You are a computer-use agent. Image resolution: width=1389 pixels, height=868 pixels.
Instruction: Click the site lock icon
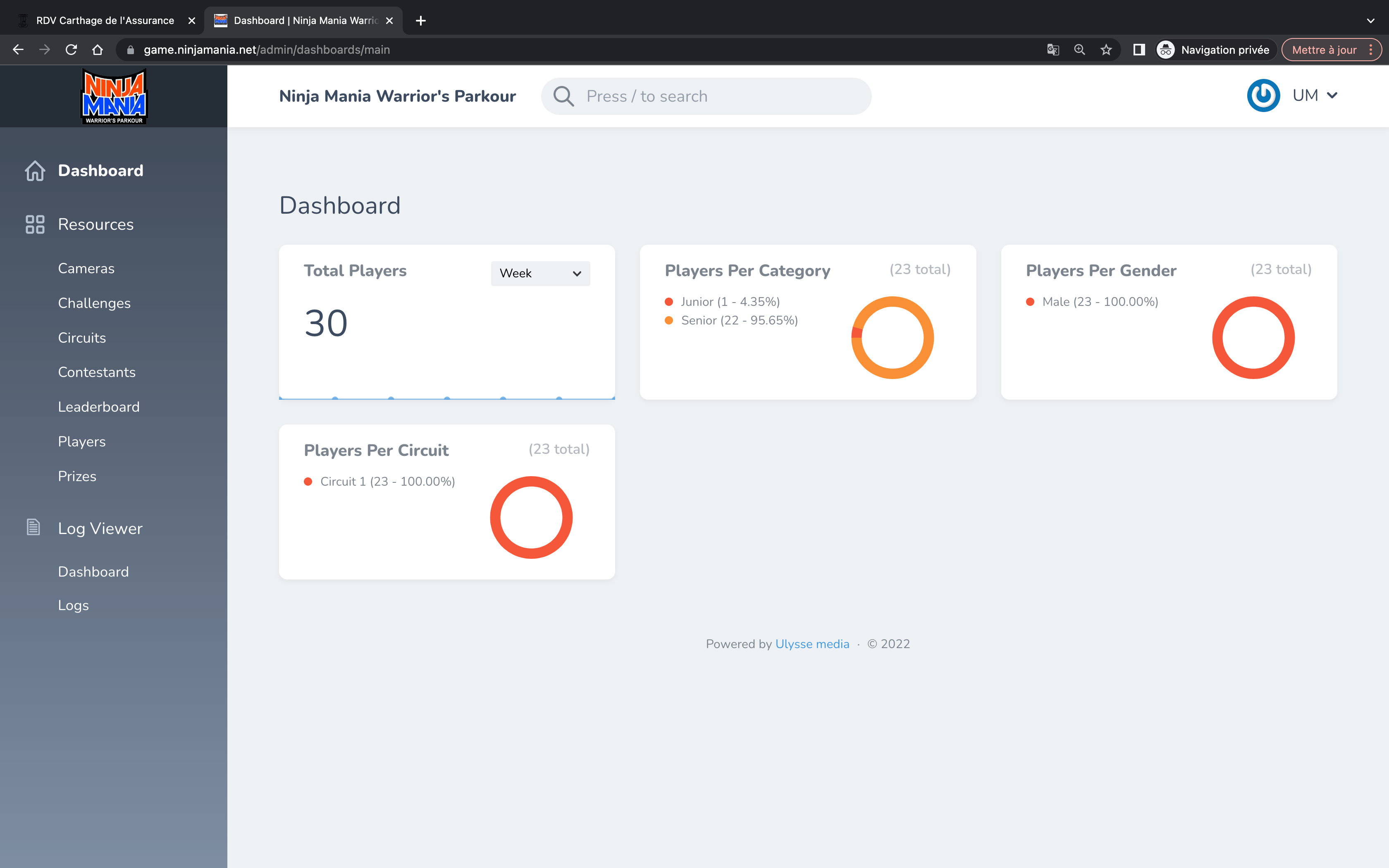tap(130, 50)
